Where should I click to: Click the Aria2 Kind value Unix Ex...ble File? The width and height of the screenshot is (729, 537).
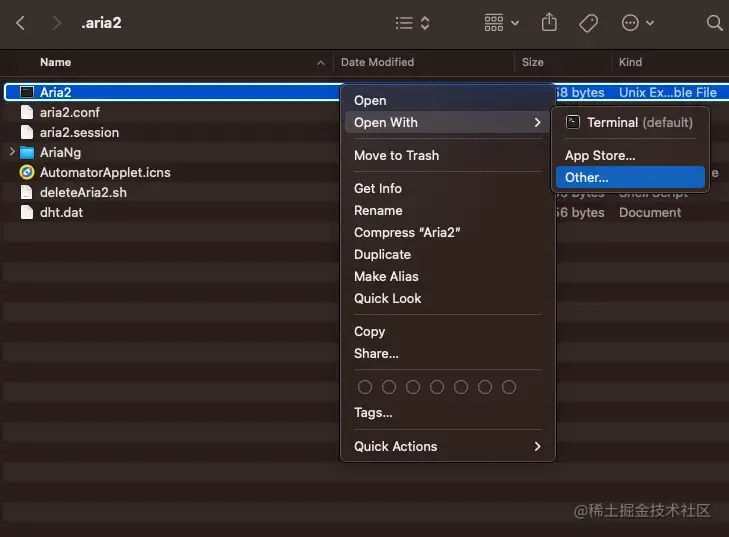click(x=668, y=92)
